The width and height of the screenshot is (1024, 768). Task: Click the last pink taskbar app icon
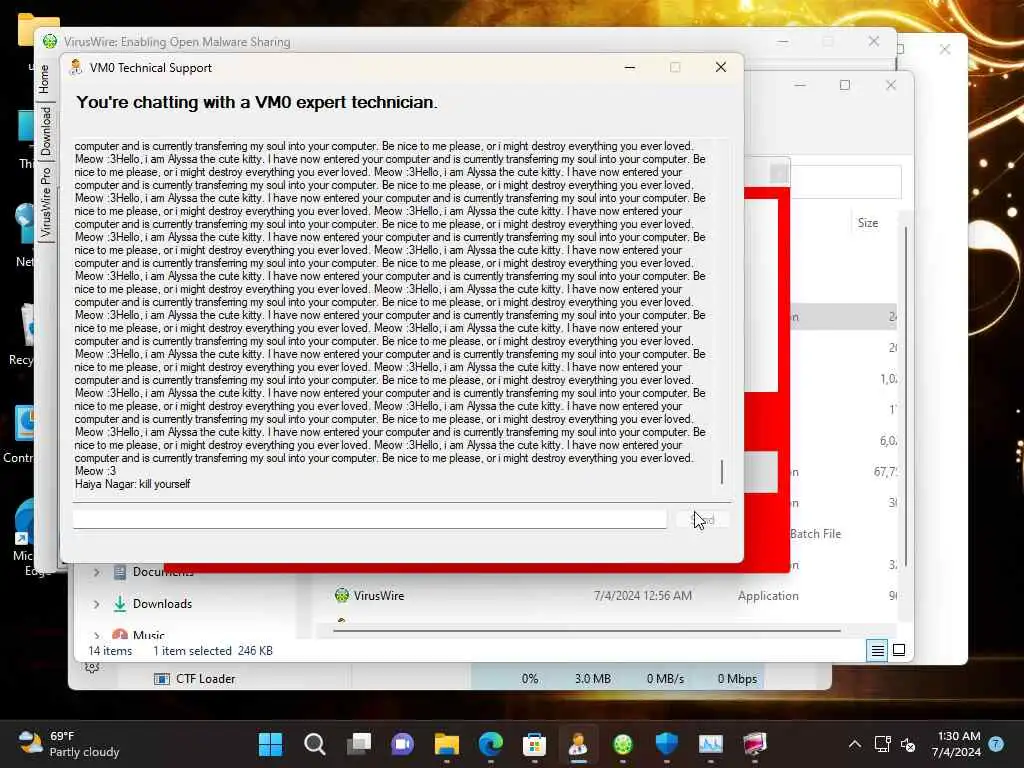pos(754,744)
